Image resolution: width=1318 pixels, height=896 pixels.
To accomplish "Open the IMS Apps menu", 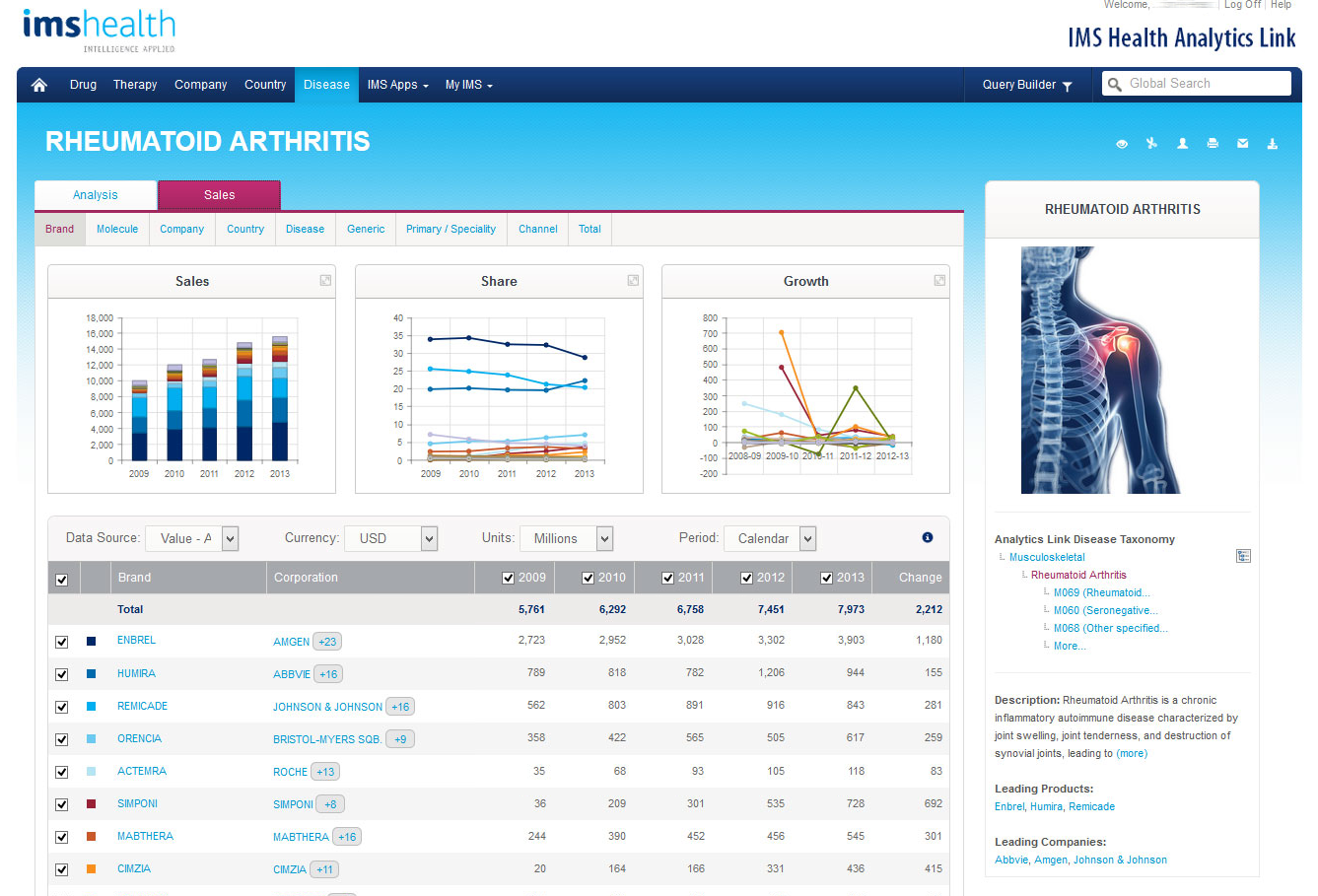I will [398, 85].
